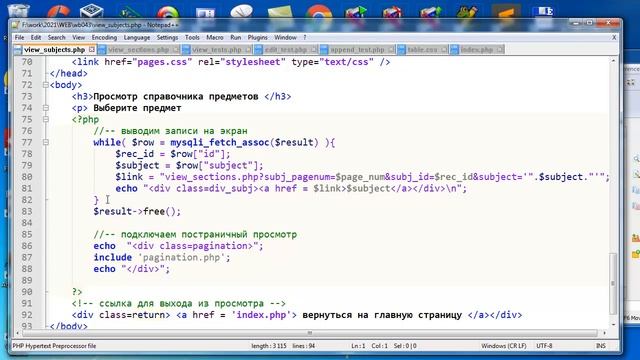Click the 'mysqli_fetch_assoc' function text

pos(220,142)
